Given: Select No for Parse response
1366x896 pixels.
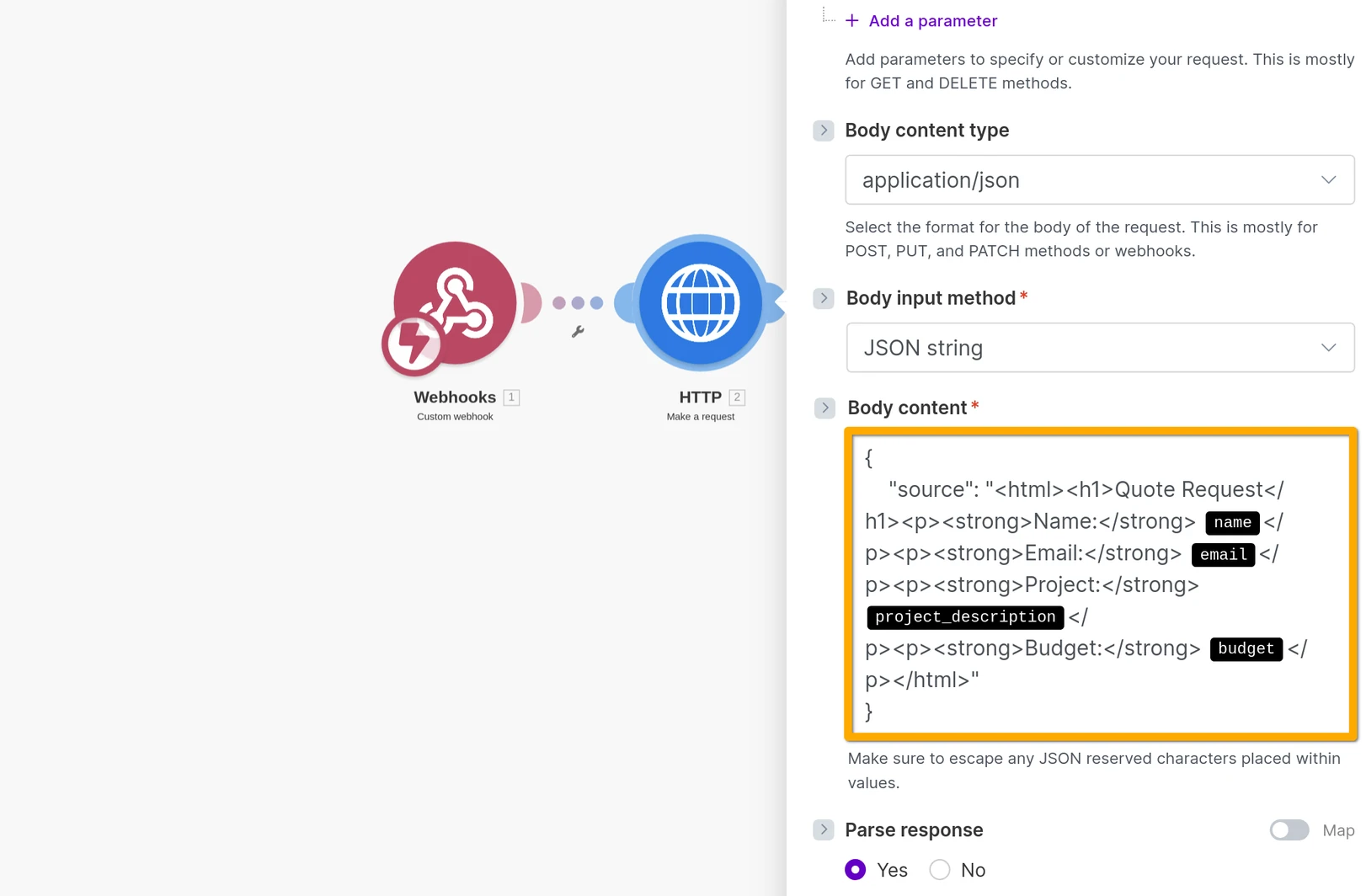Looking at the screenshot, I should tap(939, 869).
